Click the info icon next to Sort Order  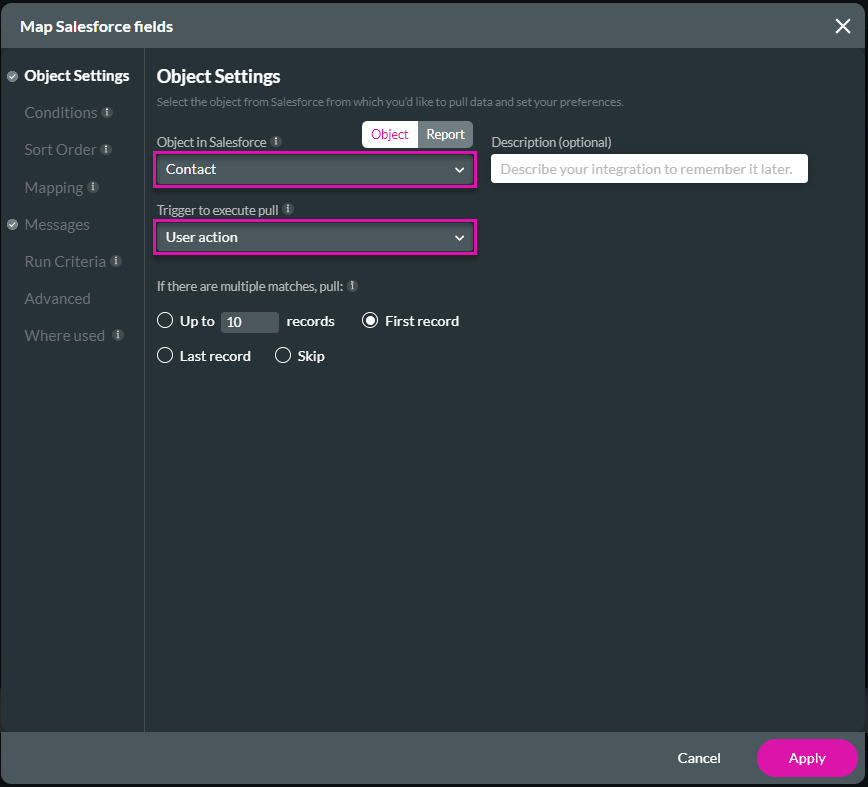(107, 149)
